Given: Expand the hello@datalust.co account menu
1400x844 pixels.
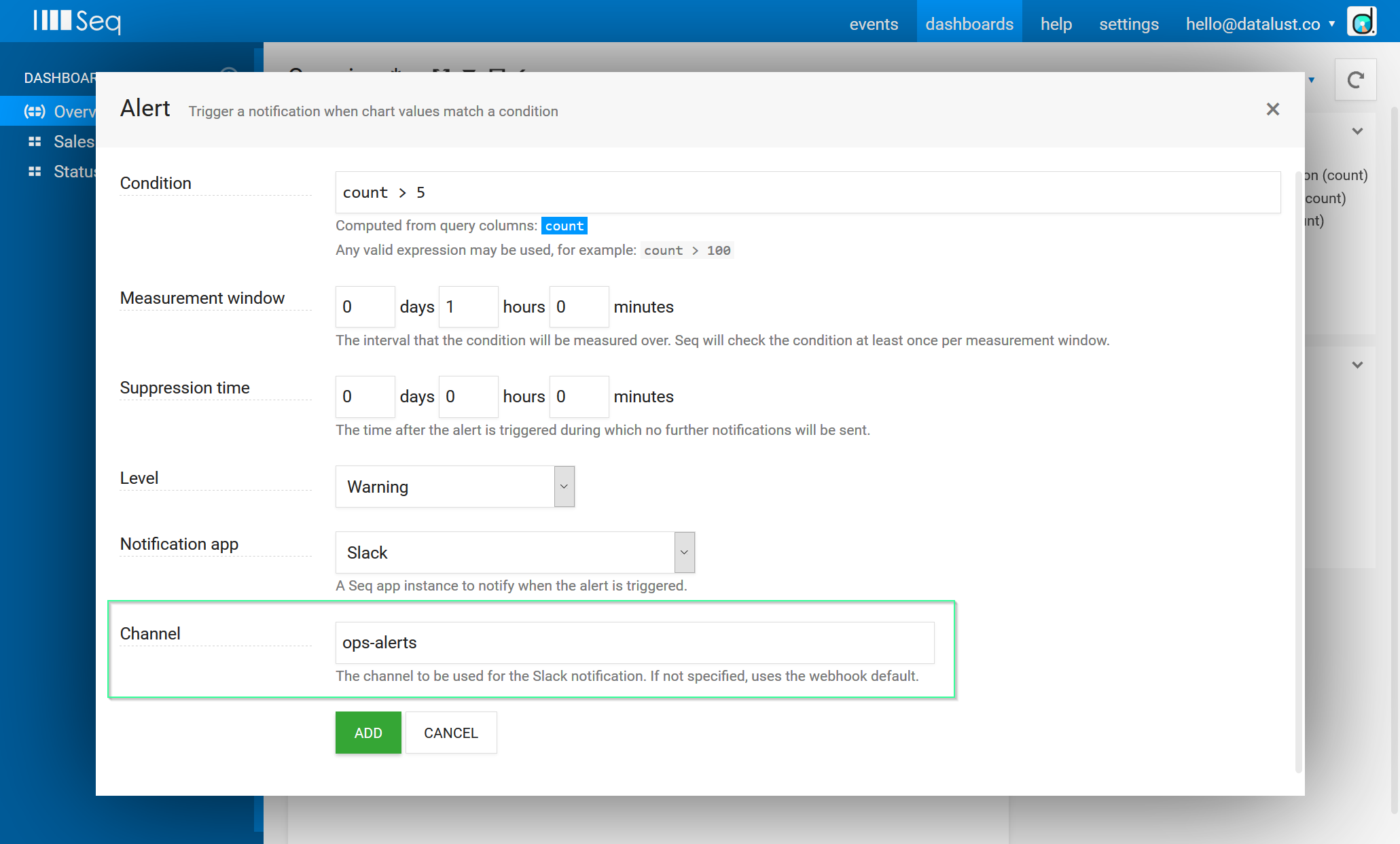Looking at the screenshot, I should pyautogui.click(x=1260, y=24).
